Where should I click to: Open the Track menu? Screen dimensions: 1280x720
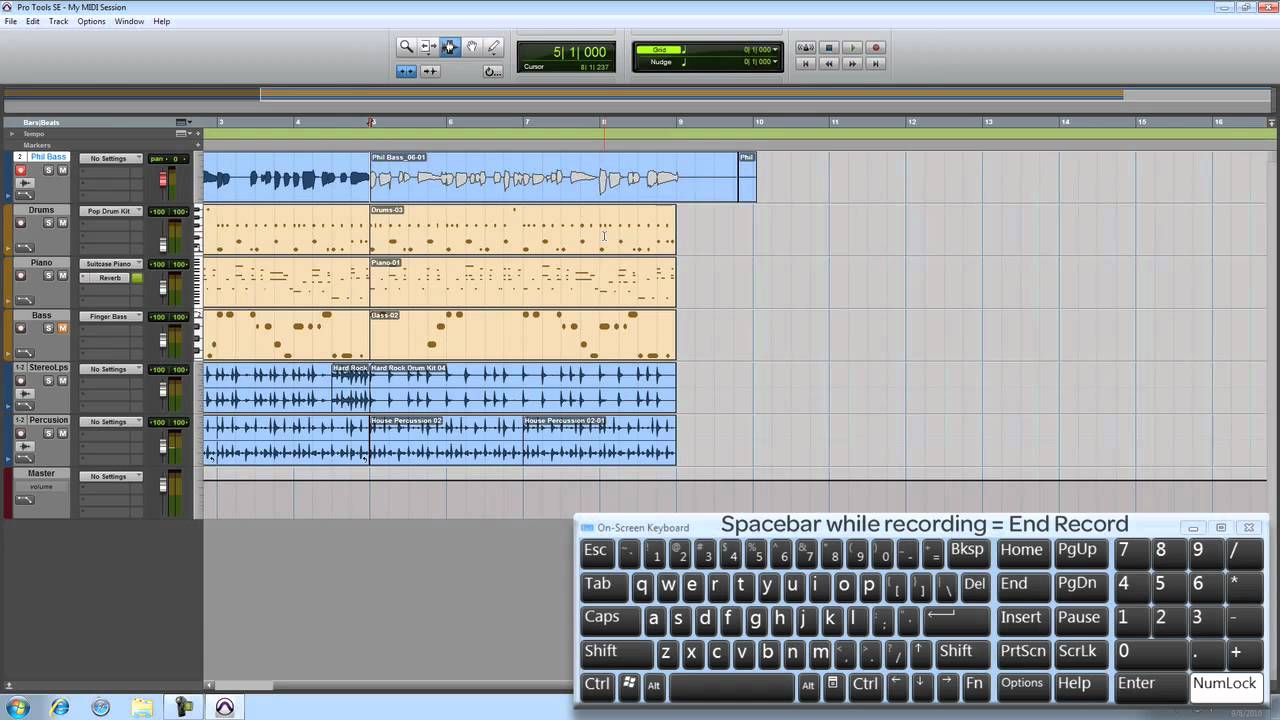point(59,21)
